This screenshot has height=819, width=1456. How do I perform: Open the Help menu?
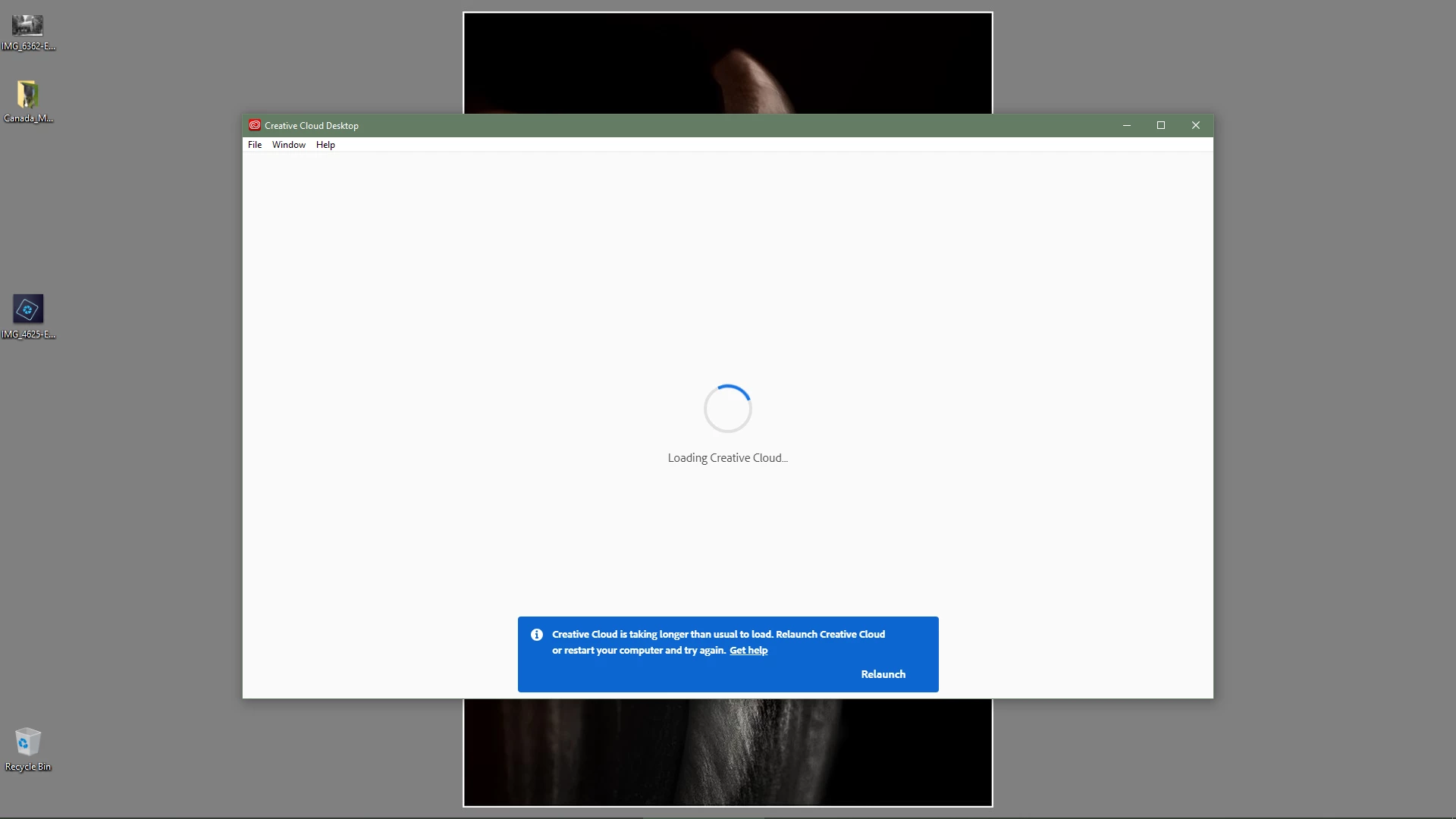pyautogui.click(x=325, y=145)
